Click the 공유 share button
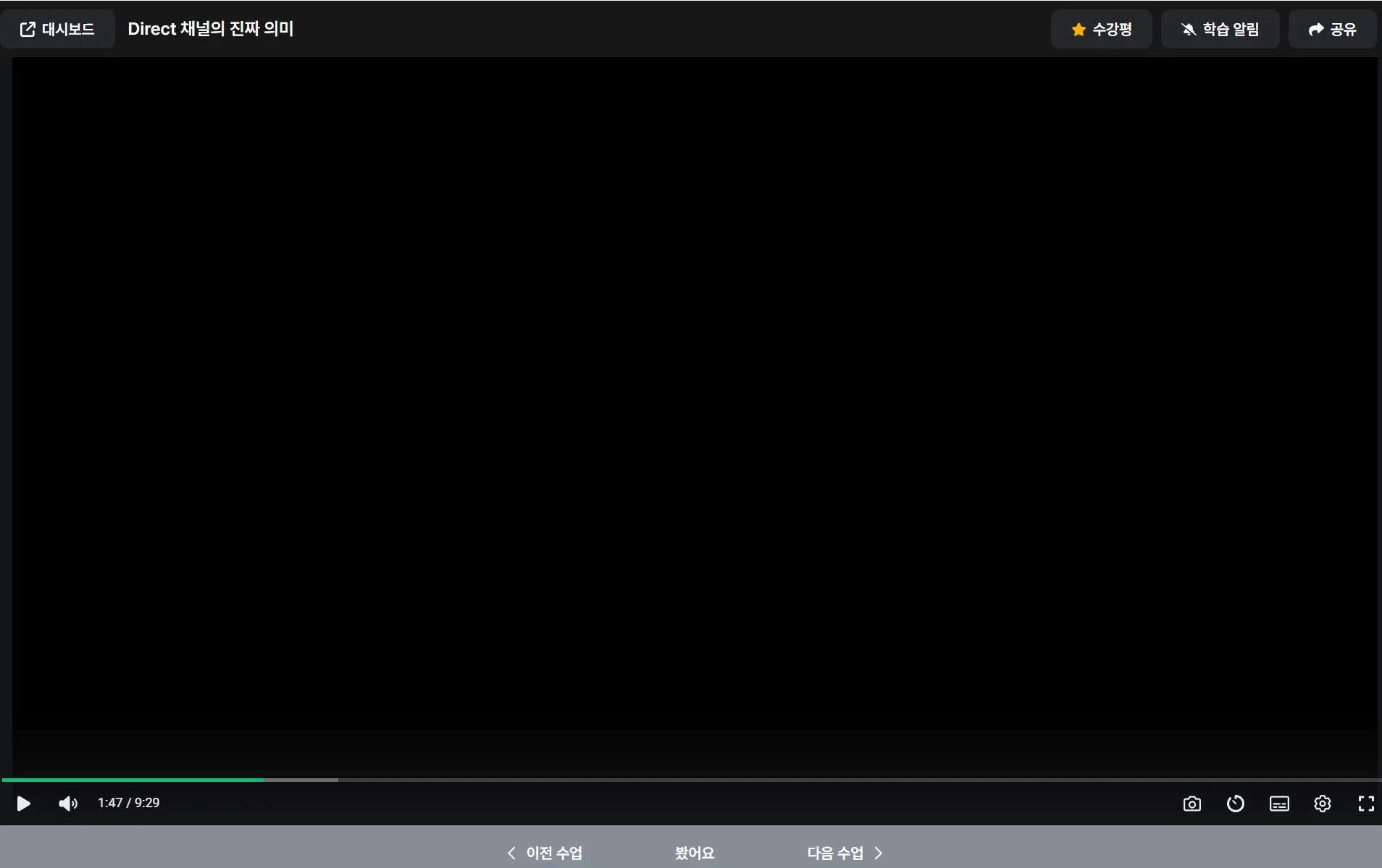This screenshot has width=1382, height=868. point(1332,29)
